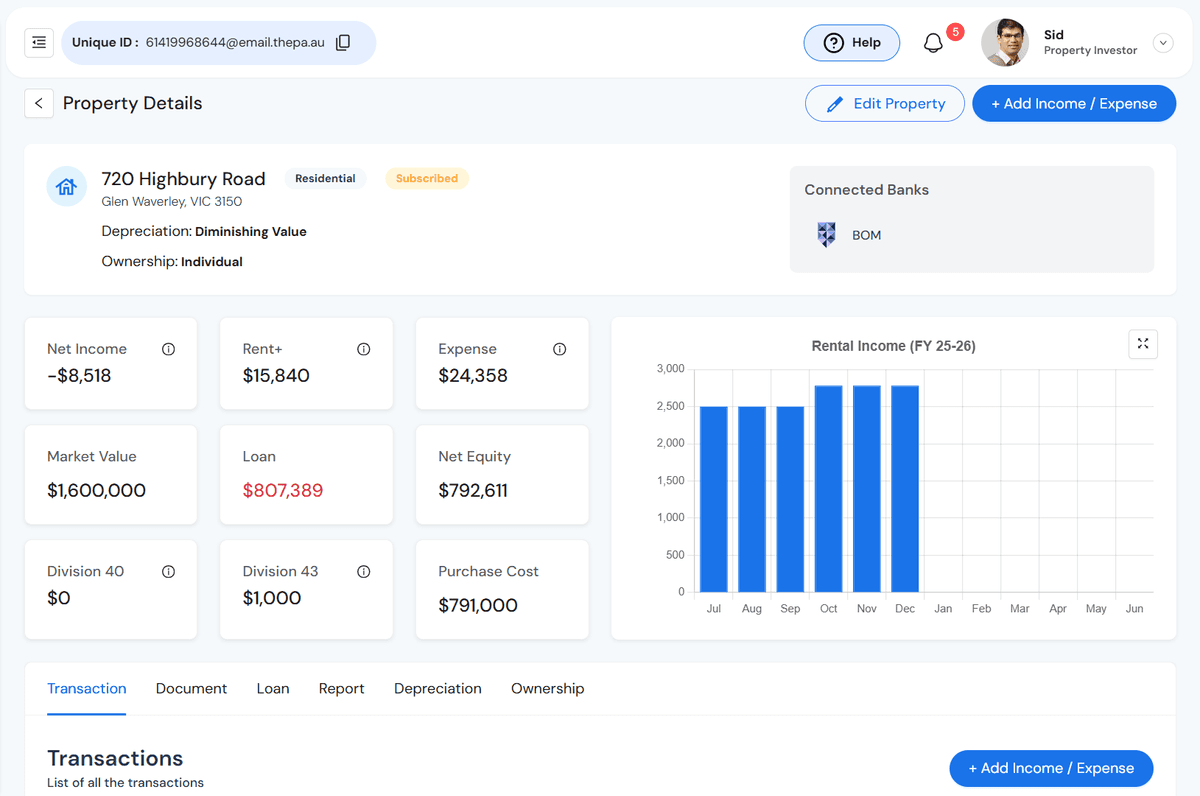Copy the Unique ID email address
The height and width of the screenshot is (796, 1200).
343,43
